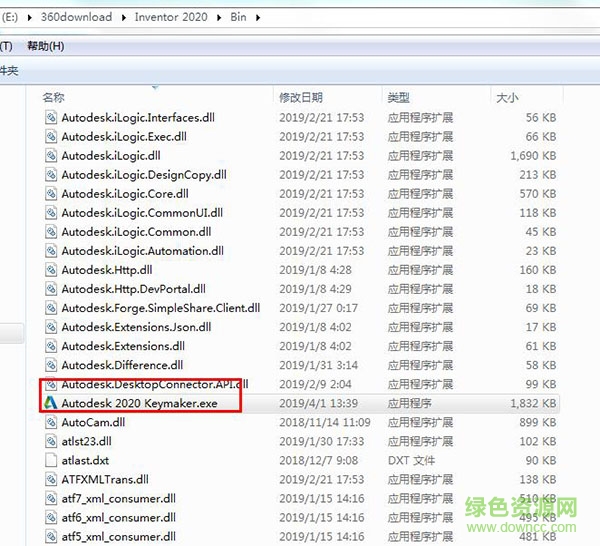600x546 pixels.
Task: Click the date 2018/12/7 9:08 cell
Action: point(318,460)
